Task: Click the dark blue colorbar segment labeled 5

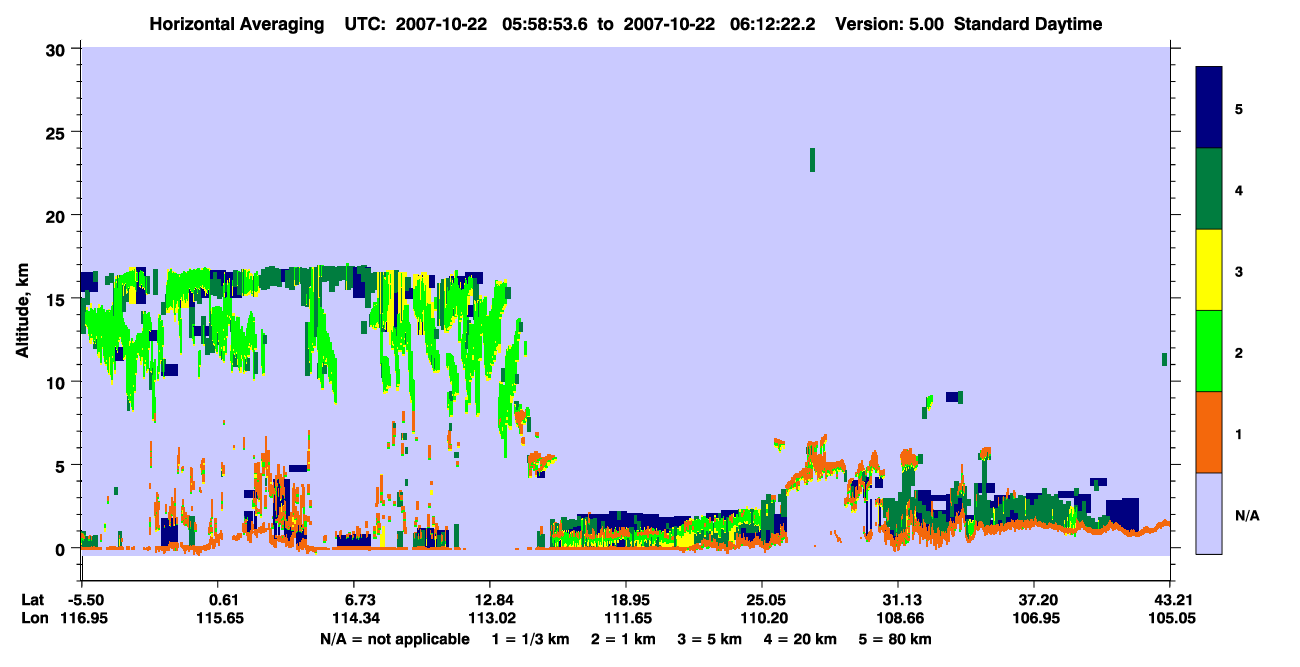Action: pyautogui.click(x=1209, y=108)
